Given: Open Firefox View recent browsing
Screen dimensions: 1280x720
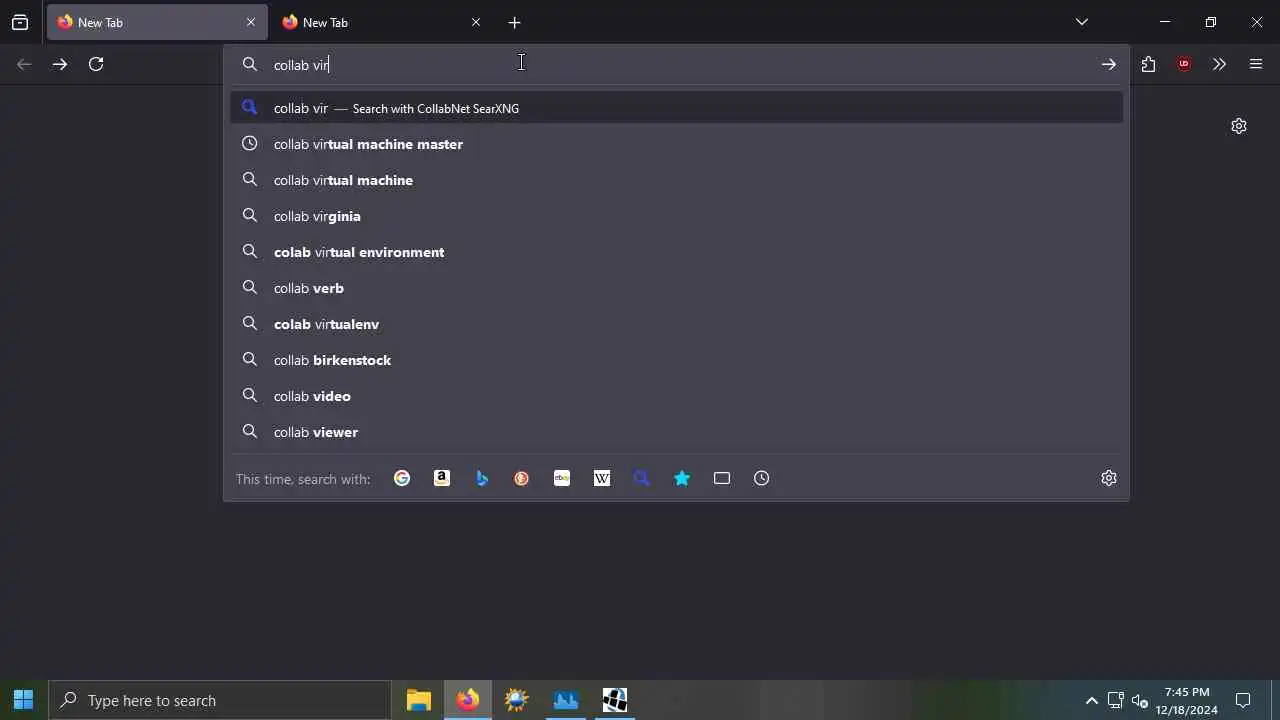Looking at the screenshot, I should [x=20, y=22].
